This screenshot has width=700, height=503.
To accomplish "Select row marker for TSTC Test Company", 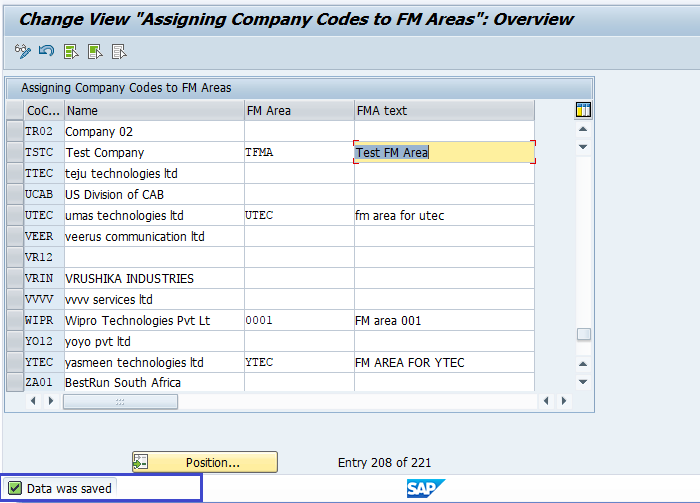I will point(14,153).
